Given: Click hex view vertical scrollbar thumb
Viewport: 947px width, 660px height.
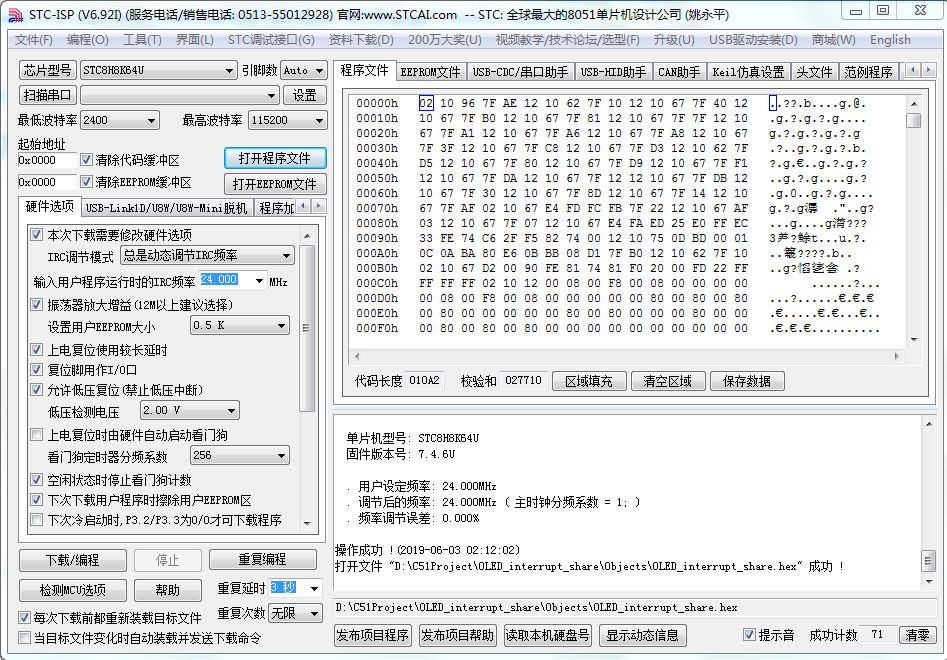Looking at the screenshot, I should pyautogui.click(x=914, y=120).
